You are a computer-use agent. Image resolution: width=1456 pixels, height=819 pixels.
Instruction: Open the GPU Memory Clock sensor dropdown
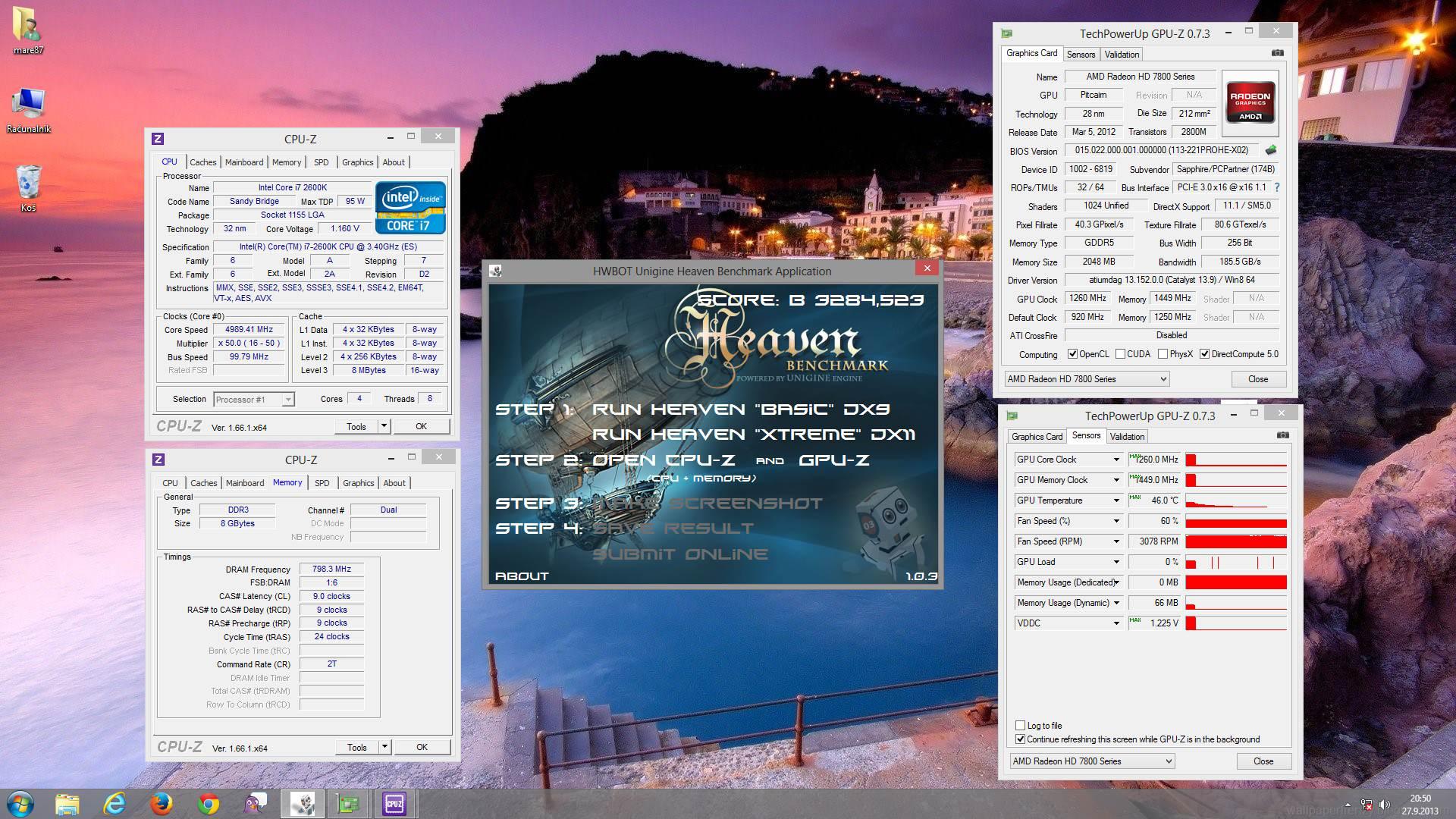click(x=1116, y=480)
